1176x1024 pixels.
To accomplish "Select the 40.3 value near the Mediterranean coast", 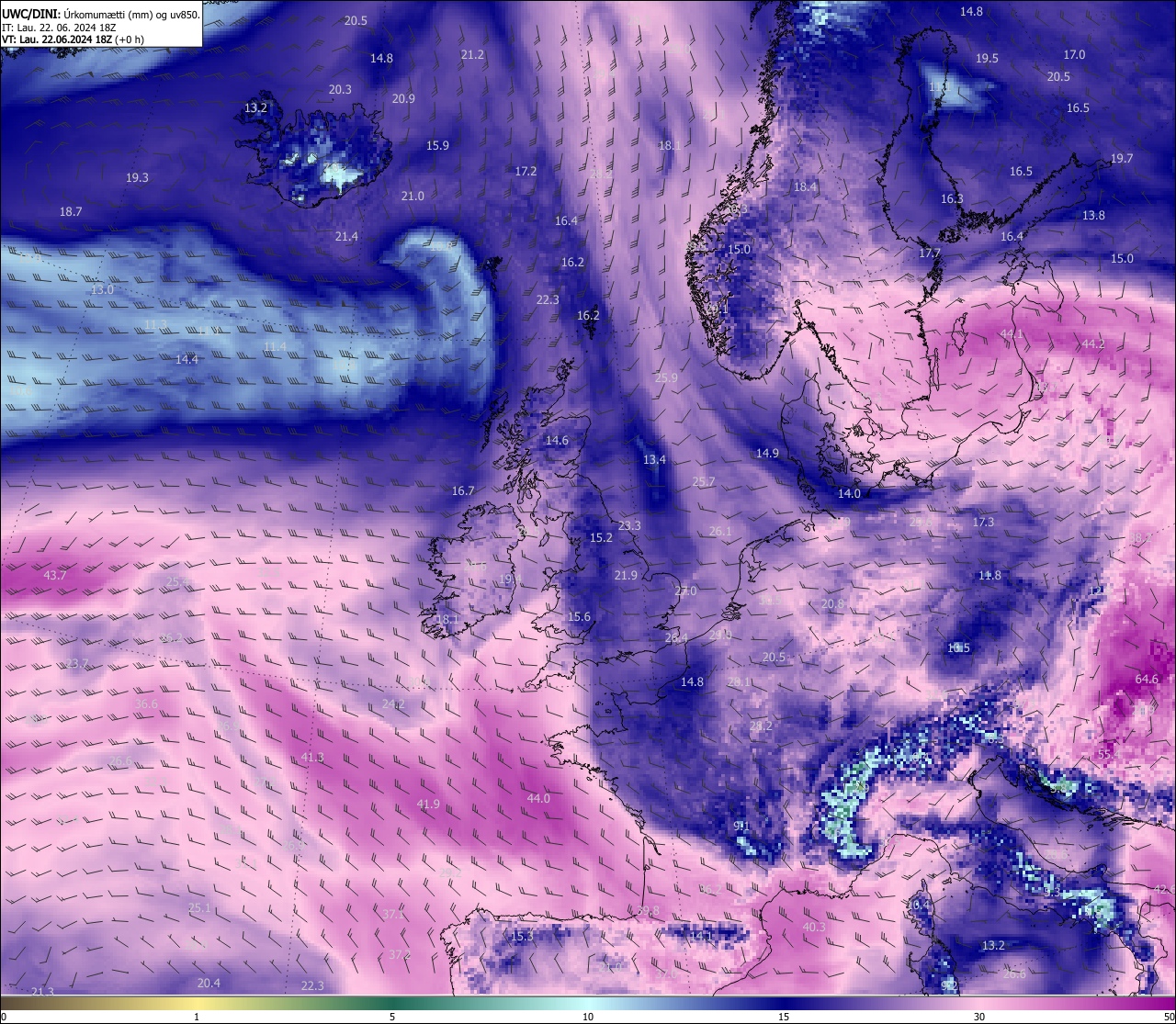I will click(x=814, y=928).
